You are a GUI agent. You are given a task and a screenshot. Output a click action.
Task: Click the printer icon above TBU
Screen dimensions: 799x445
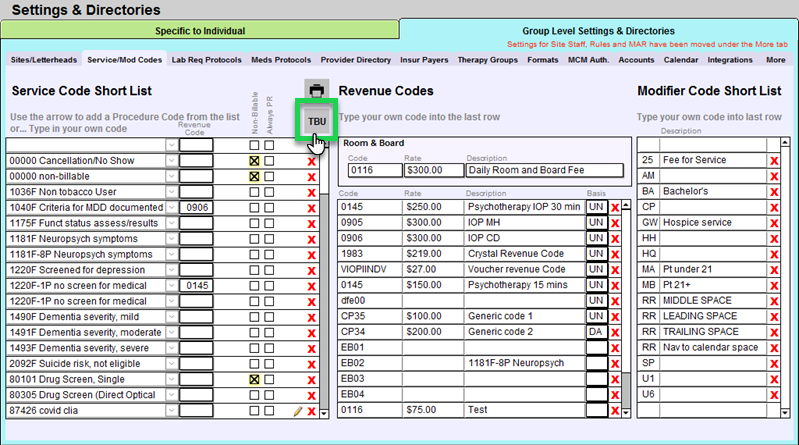316,90
